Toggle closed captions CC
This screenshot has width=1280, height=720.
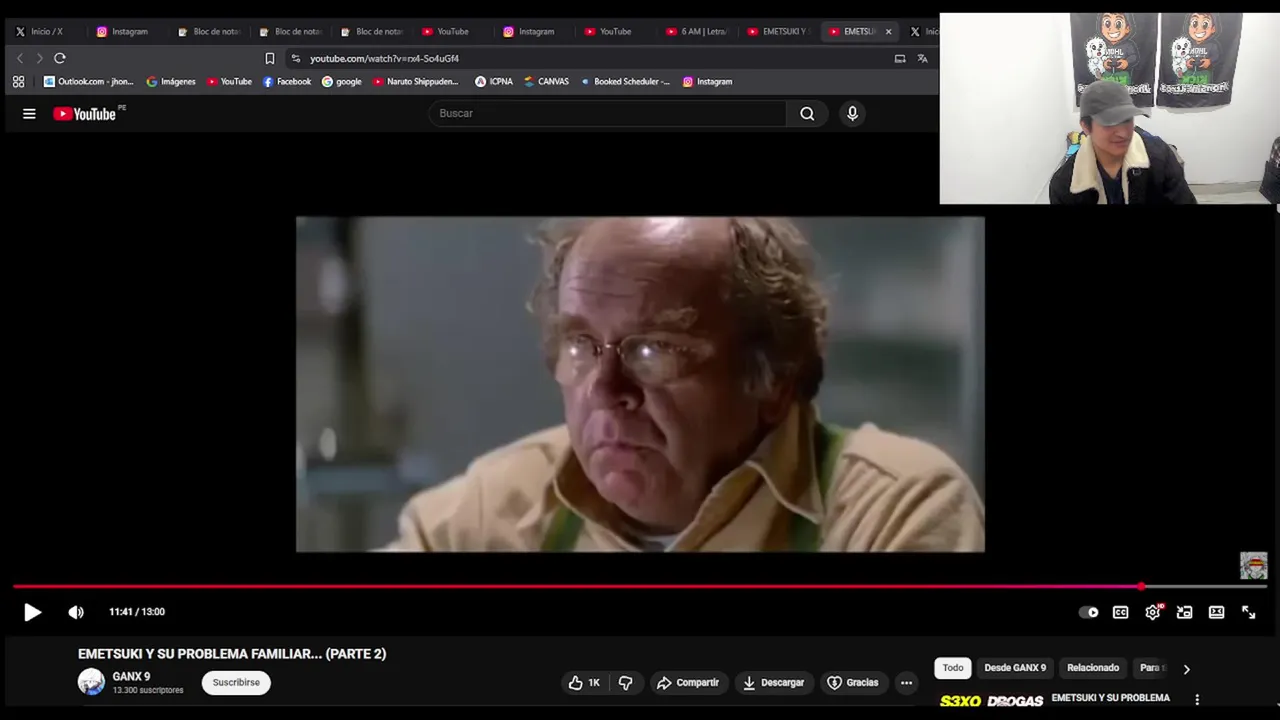pyautogui.click(x=1120, y=612)
